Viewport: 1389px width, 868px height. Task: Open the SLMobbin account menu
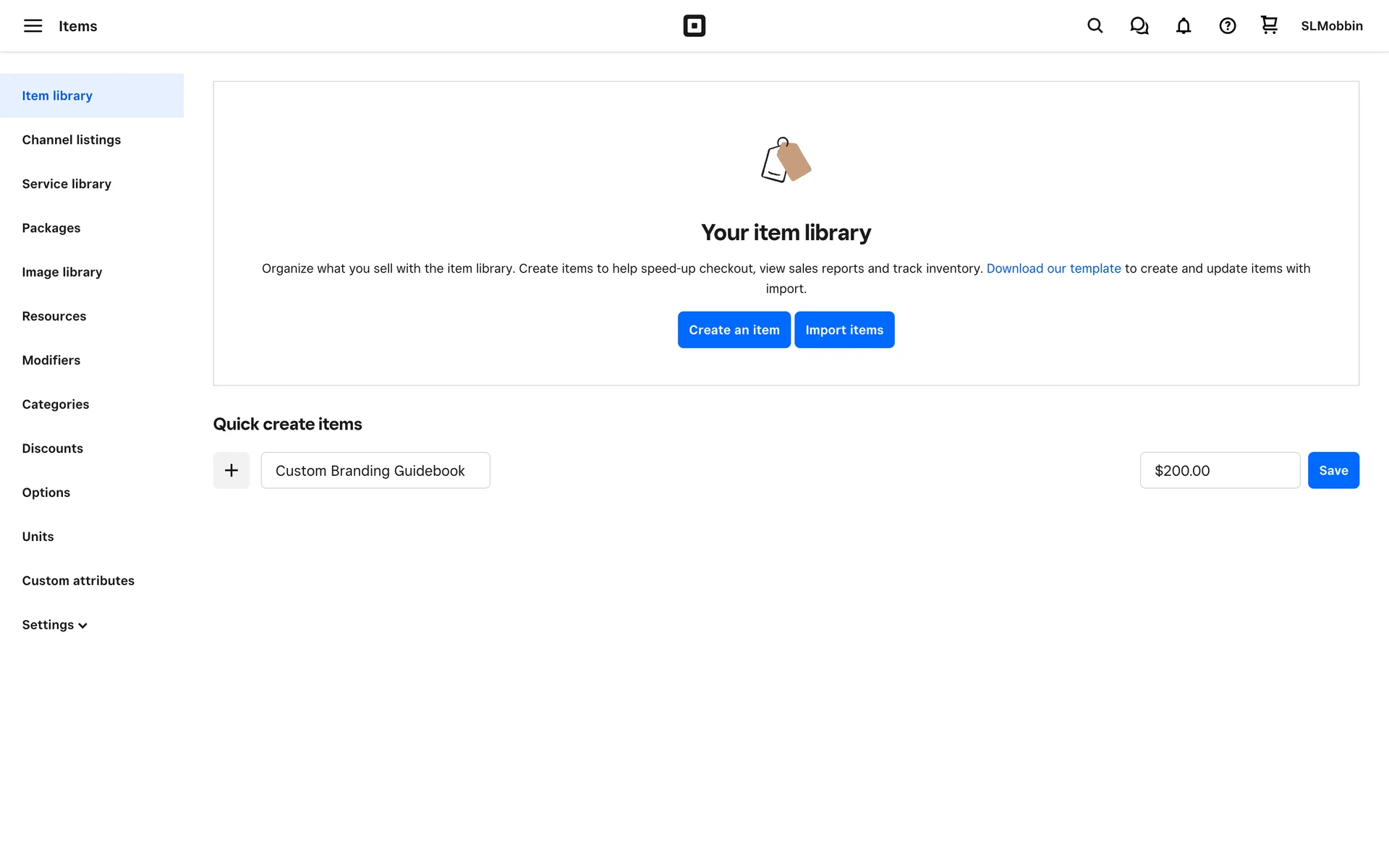coord(1331,26)
